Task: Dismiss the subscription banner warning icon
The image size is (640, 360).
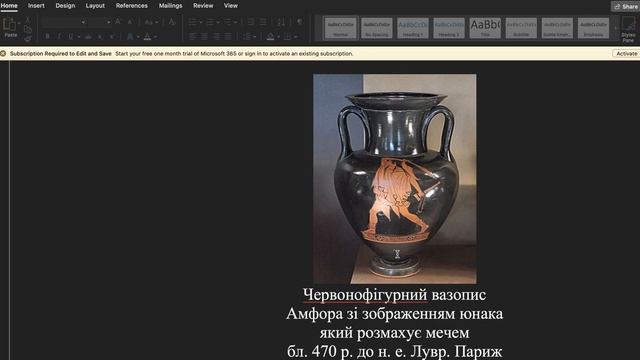Action: click(3, 53)
